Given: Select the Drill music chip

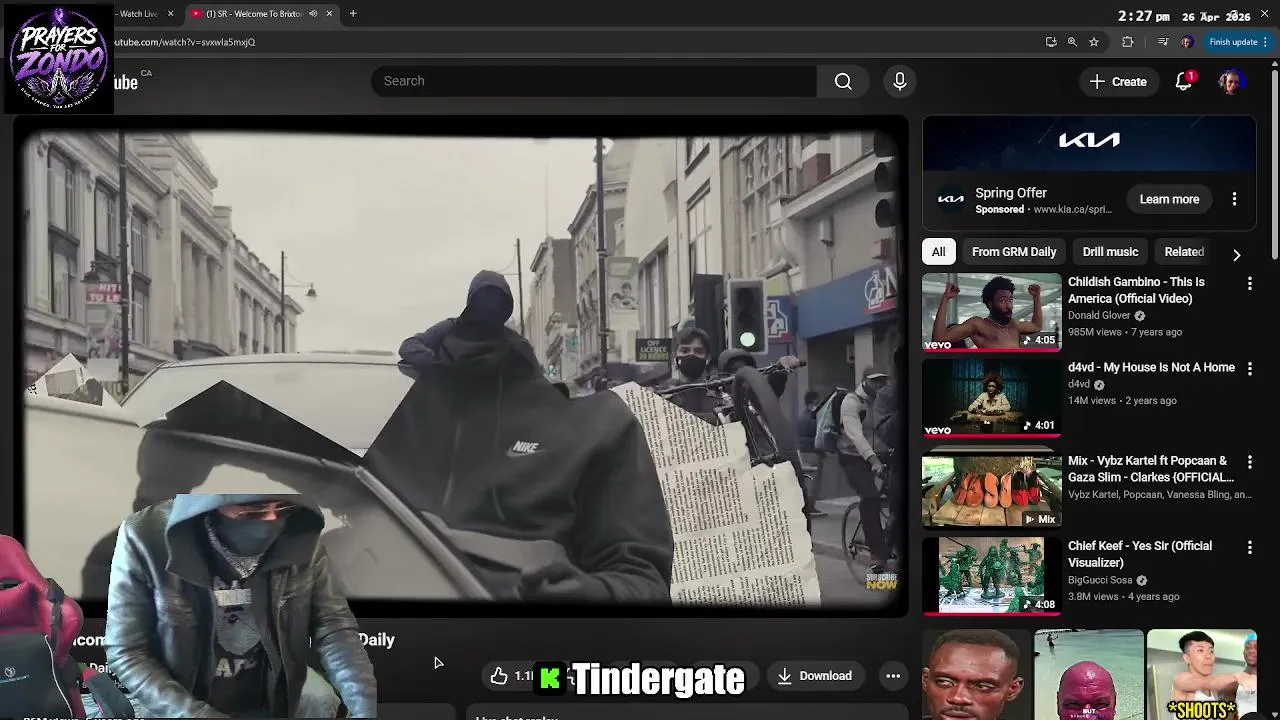Looking at the screenshot, I should coord(1110,252).
